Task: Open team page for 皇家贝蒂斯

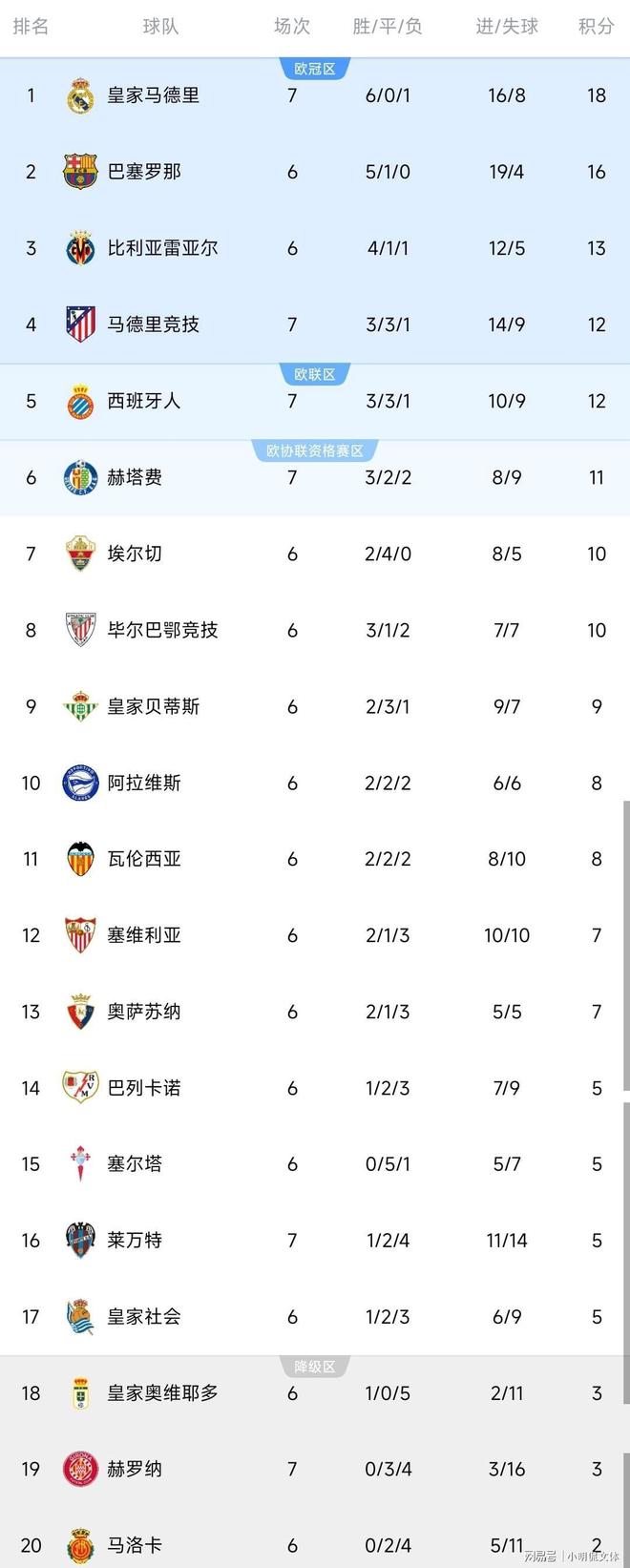Action: pyautogui.click(x=154, y=706)
